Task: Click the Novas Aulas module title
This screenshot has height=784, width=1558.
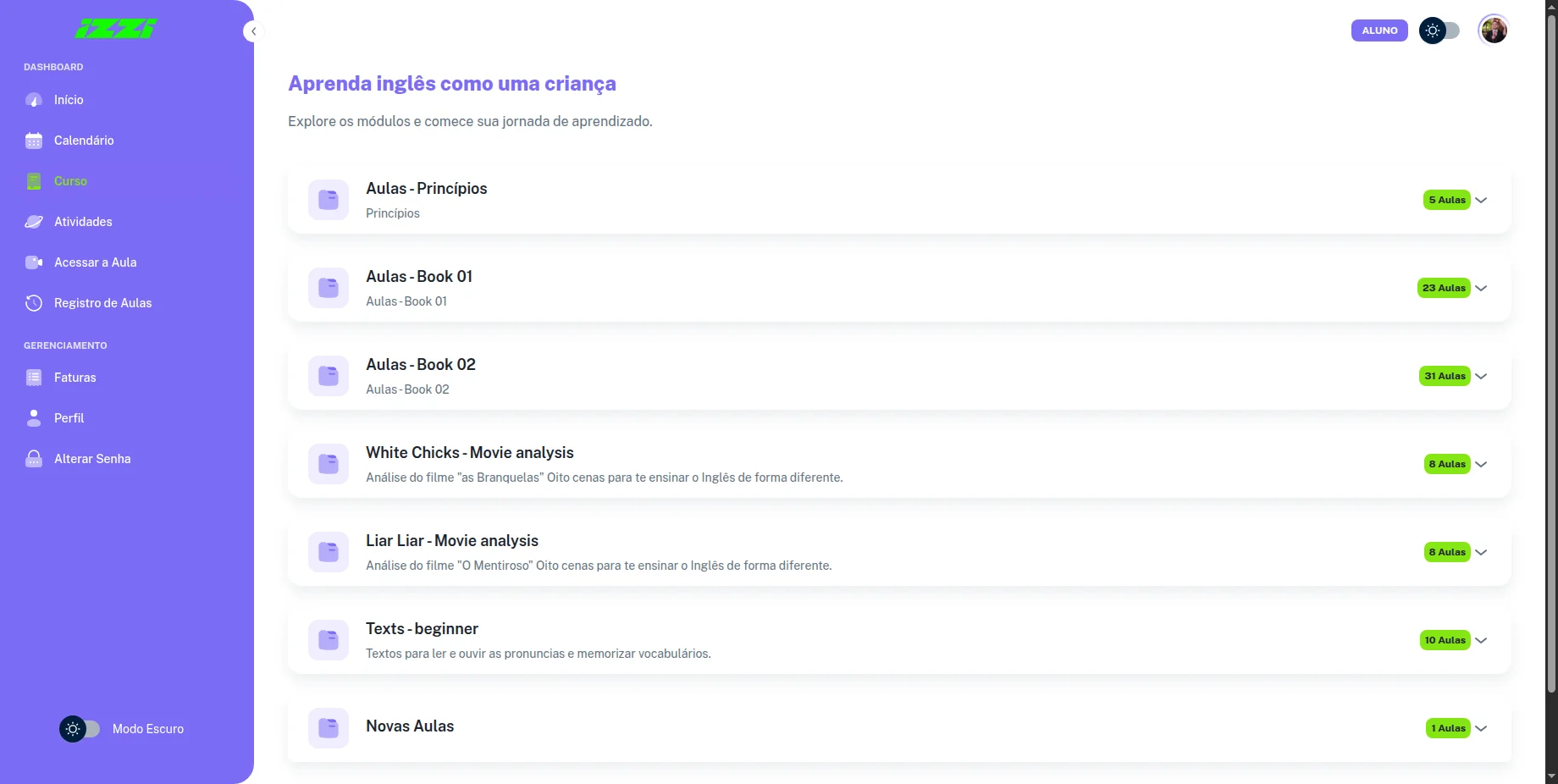Action: click(x=410, y=726)
